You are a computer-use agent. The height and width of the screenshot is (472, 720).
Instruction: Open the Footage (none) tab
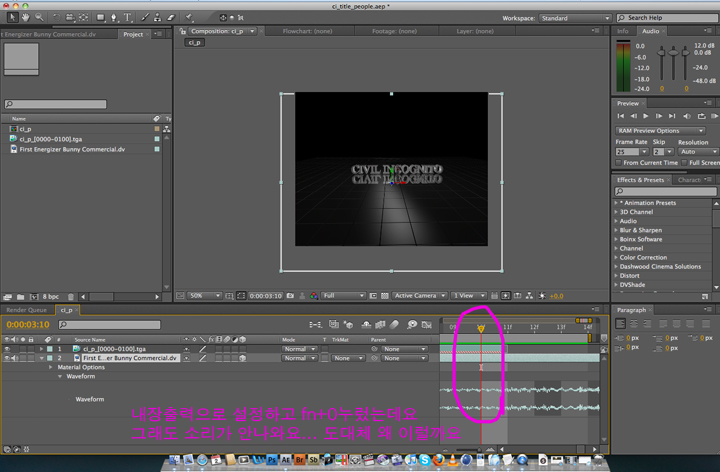point(394,31)
